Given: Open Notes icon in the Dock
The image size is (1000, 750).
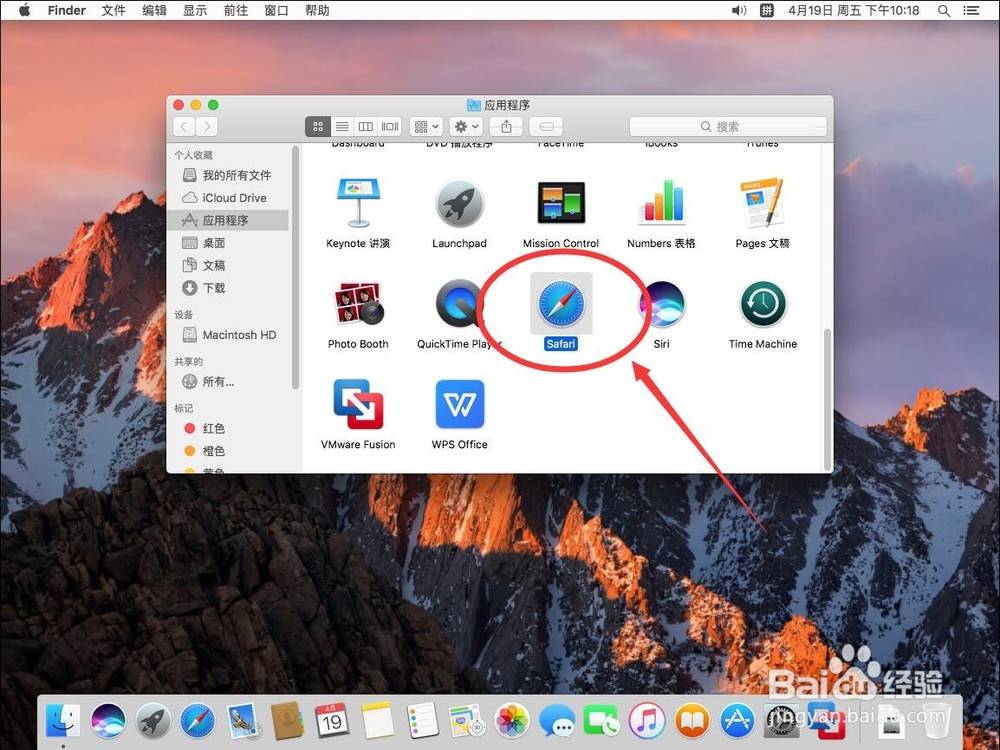Looking at the screenshot, I should 378,721.
